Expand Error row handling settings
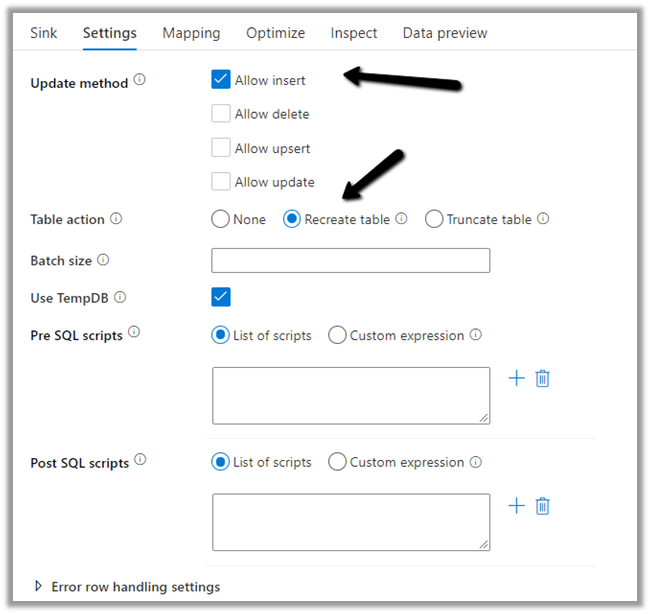 click(x=40, y=587)
